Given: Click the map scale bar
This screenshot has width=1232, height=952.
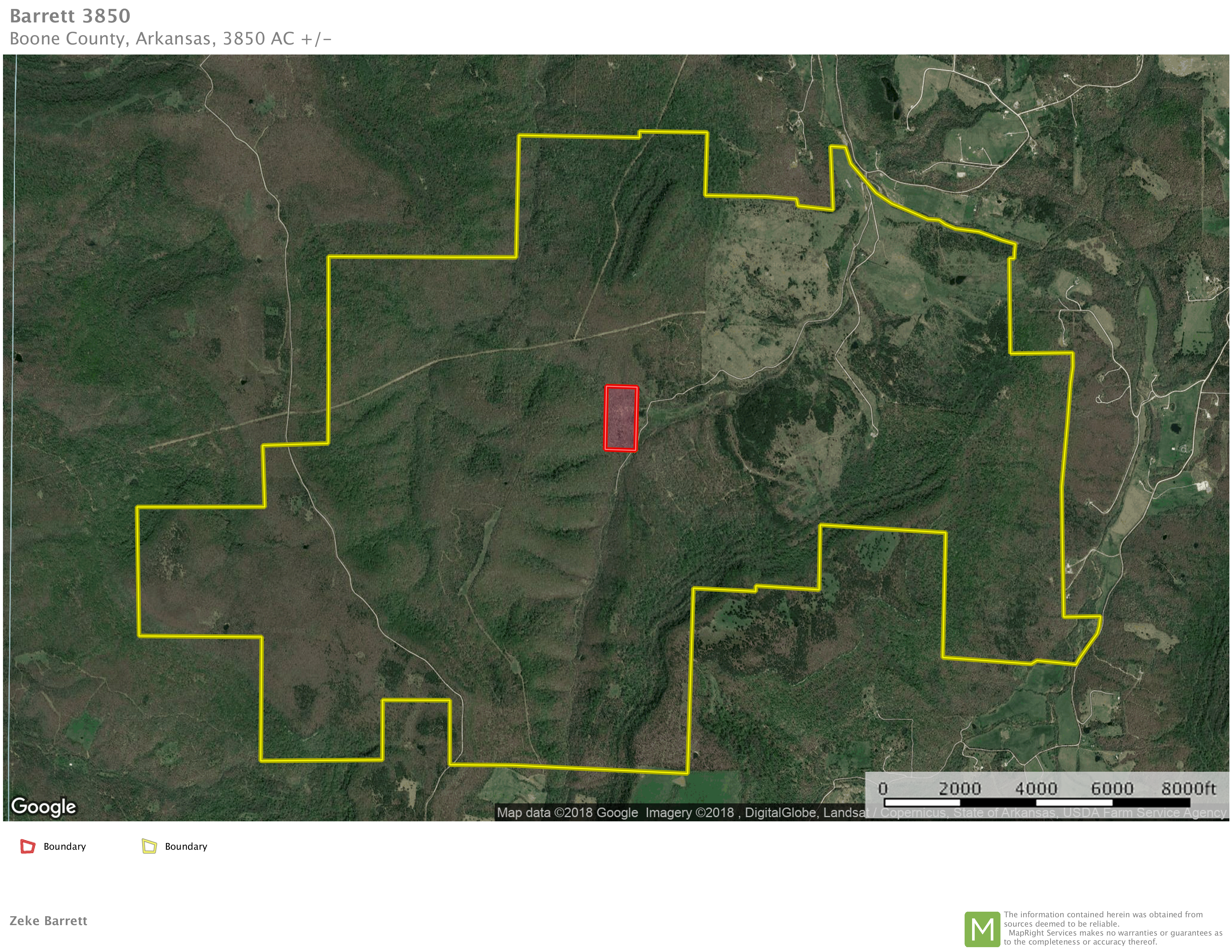Looking at the screenshot, I should (1037, 803).
